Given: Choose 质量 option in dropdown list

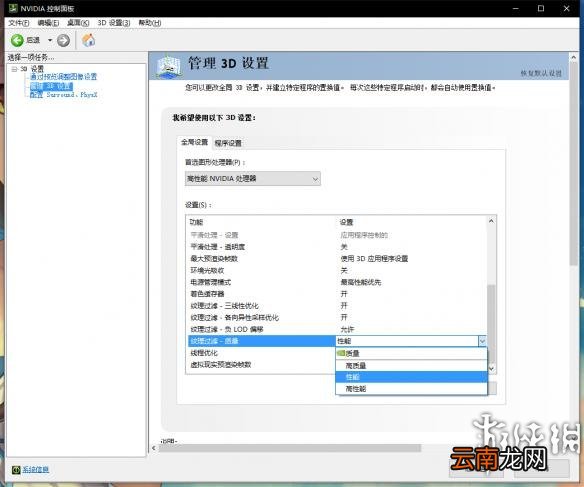Looking at the screenshot, I should click(x=411, y=353).
